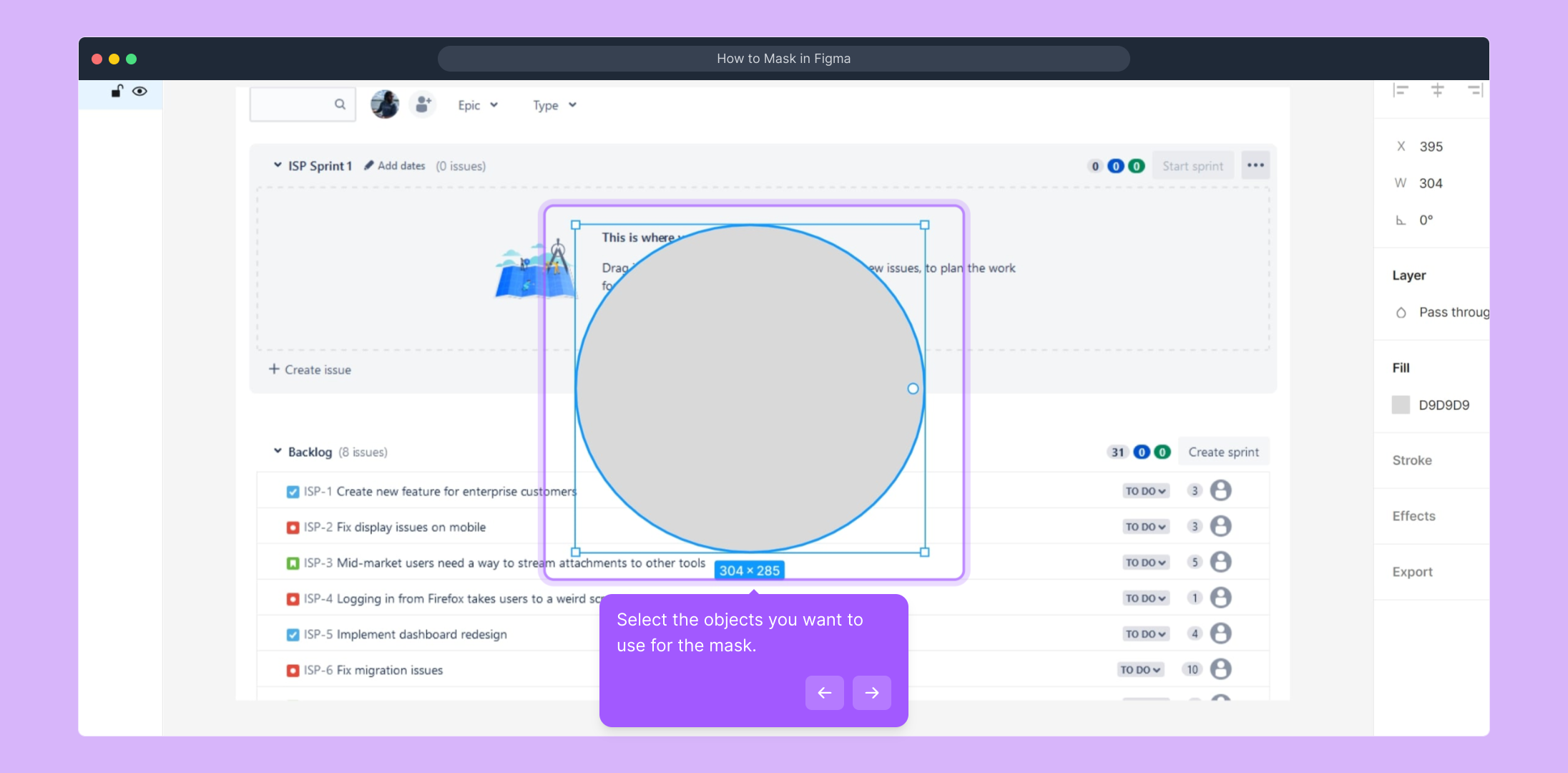Open the Epic filter dropdown
Screen dimensions: 1568x773
click(478, 105)
